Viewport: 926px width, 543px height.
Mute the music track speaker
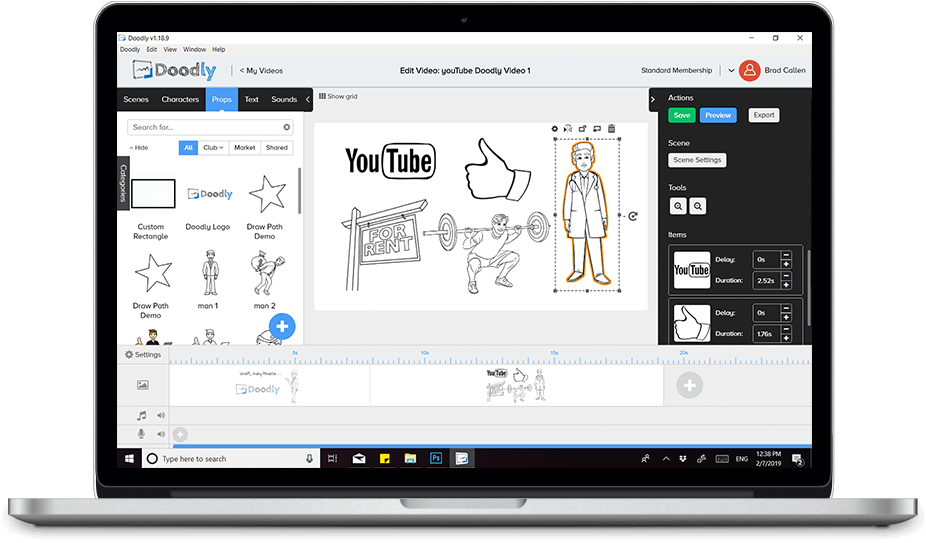[161, 415]
